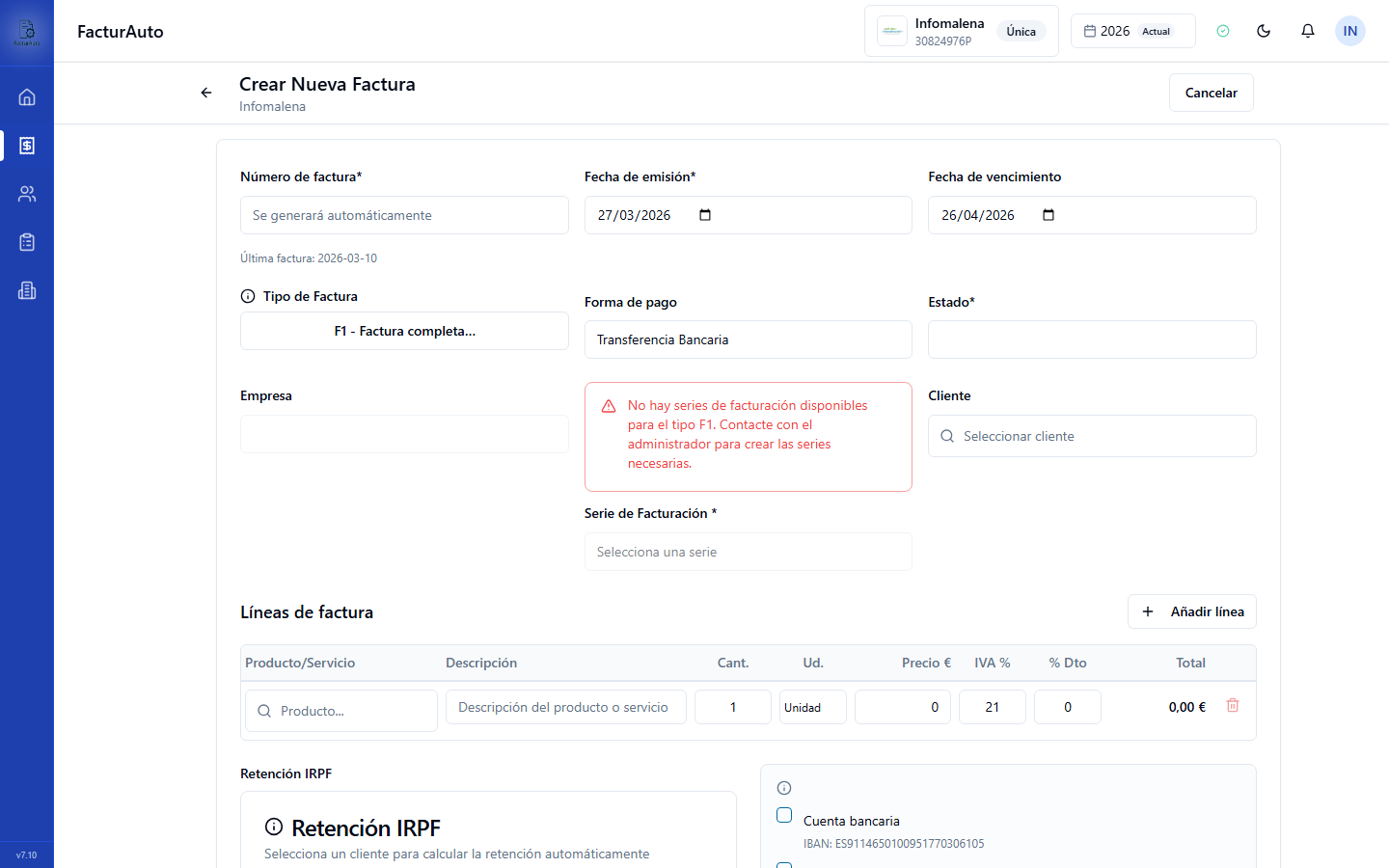
Task: Open the home icon in sidebar
Action: click(27, 96)
